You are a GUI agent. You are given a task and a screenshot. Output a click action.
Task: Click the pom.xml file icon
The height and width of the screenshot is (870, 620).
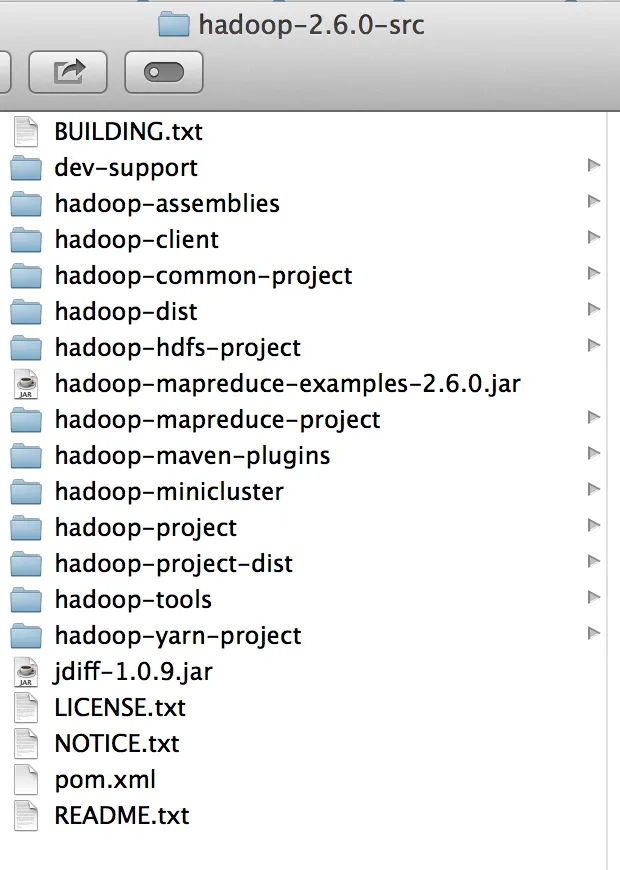tap(26, 780)
